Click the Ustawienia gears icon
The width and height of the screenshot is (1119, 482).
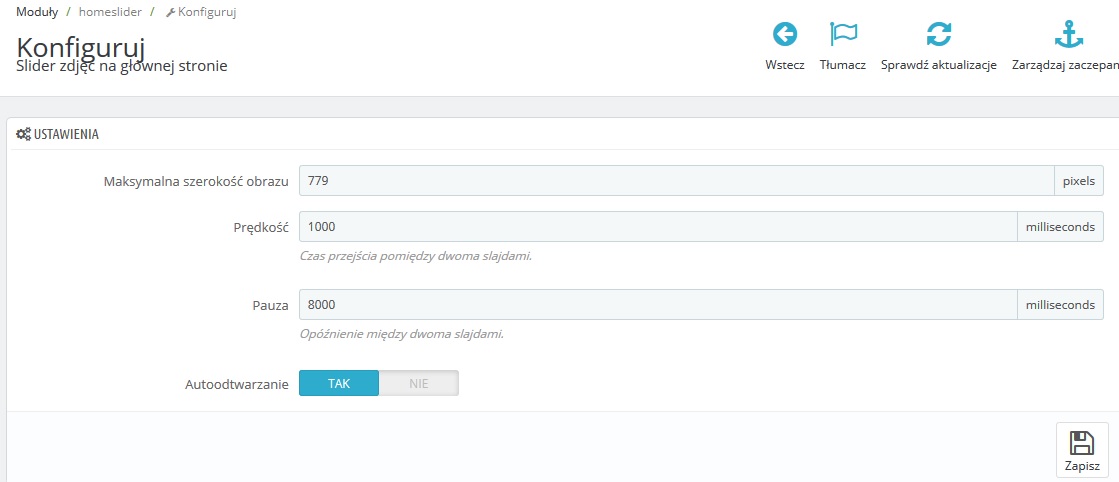[x=24, y=134]
